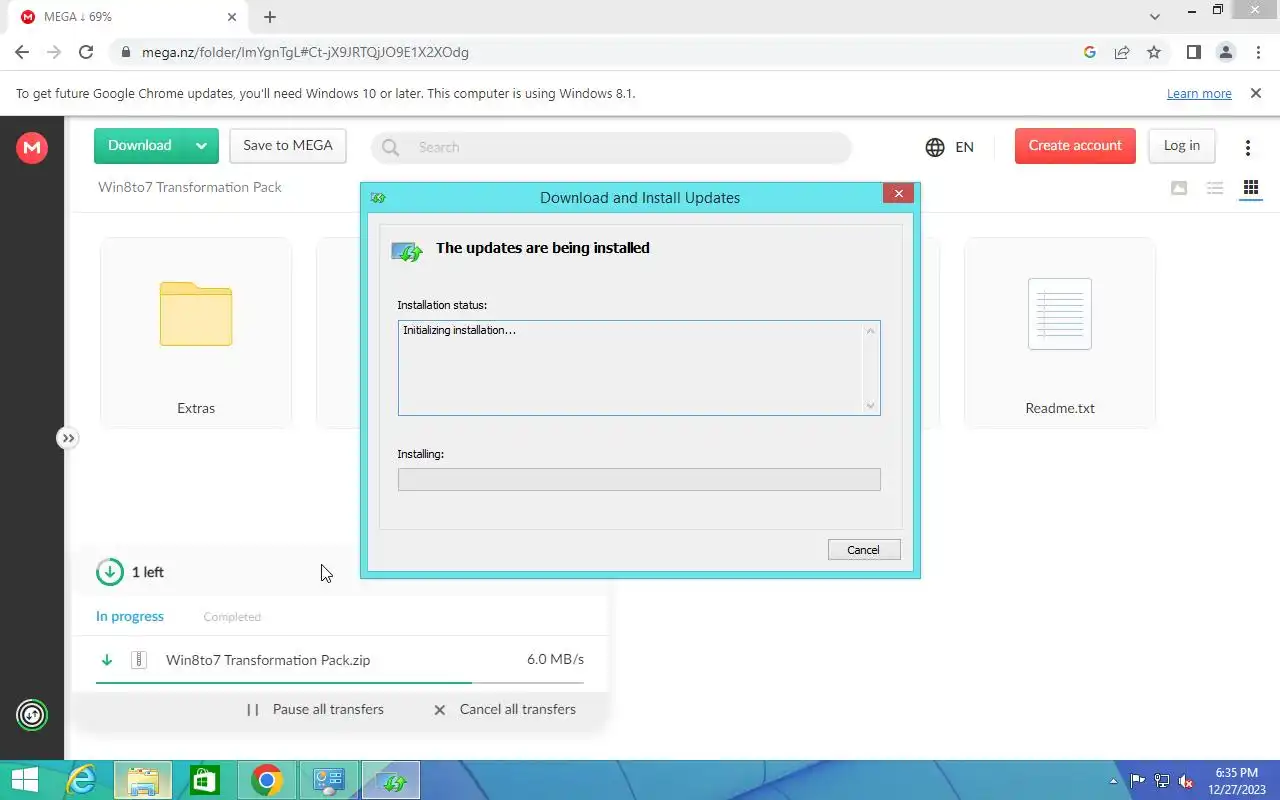The width and height of the screenshot is (1280, 800).
Task: Click the share page icon
Action: pyautogui.click(x=1122, y=52)
